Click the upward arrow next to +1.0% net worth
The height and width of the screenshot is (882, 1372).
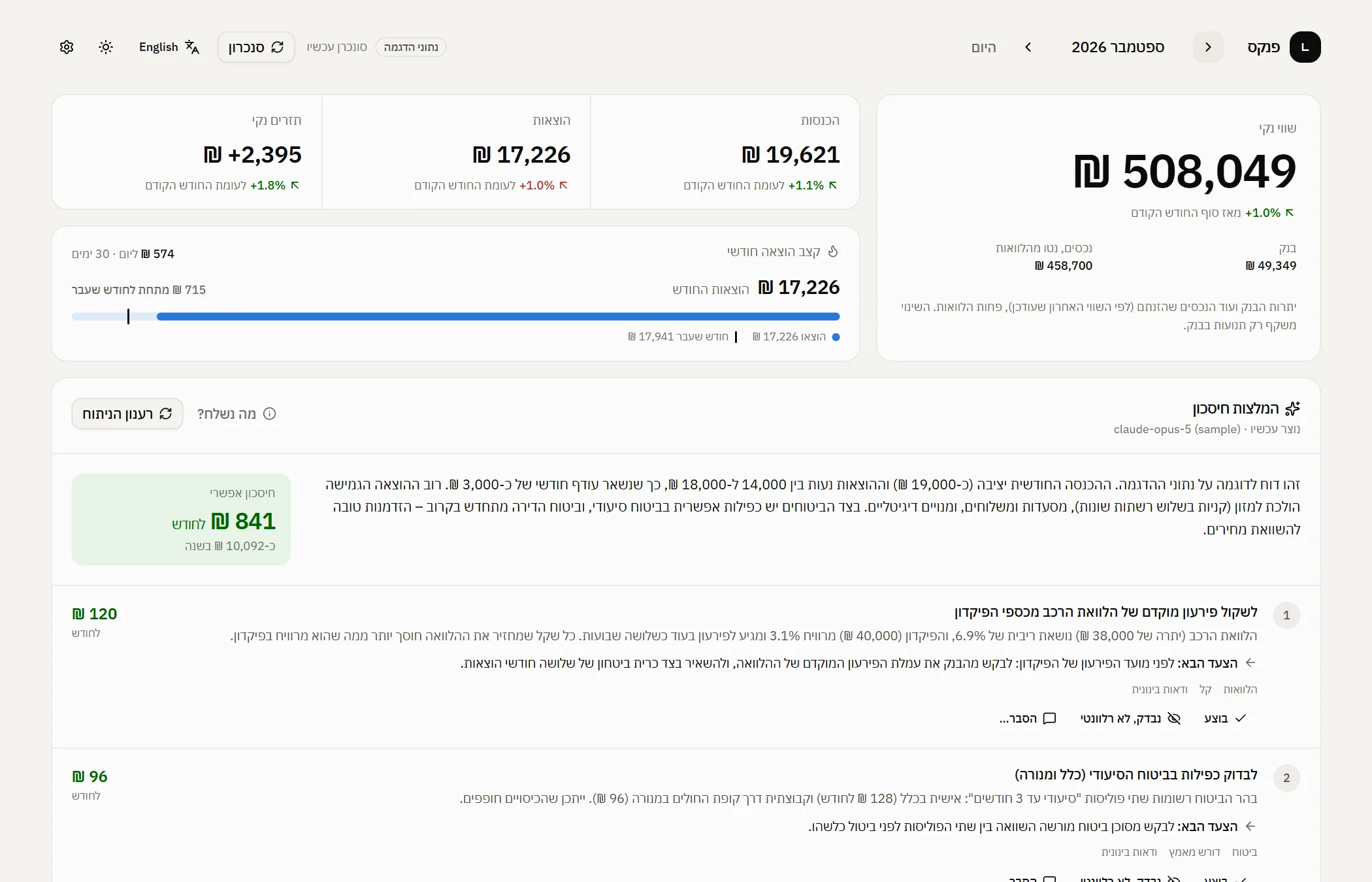1290,212
